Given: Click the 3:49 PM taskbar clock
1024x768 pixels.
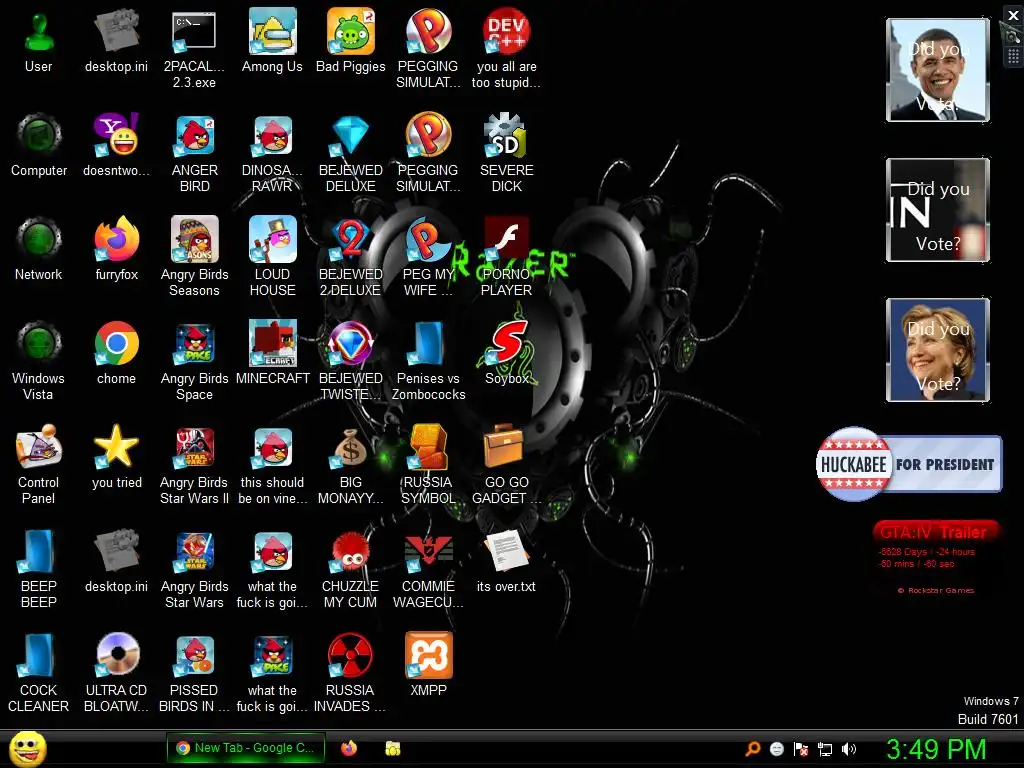Looking at the screenshot, I should [936, 749].
